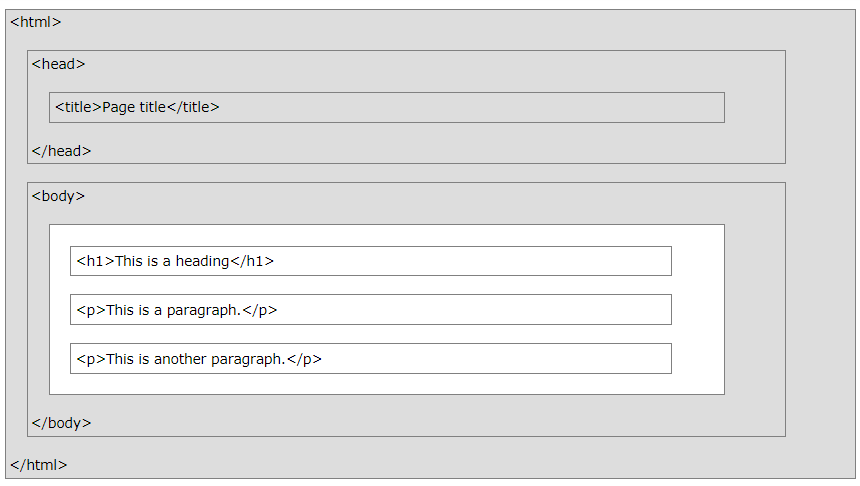860x486 pixels.
Task: Click the opening <h1> tag
Action: click(x=95, y=261)
